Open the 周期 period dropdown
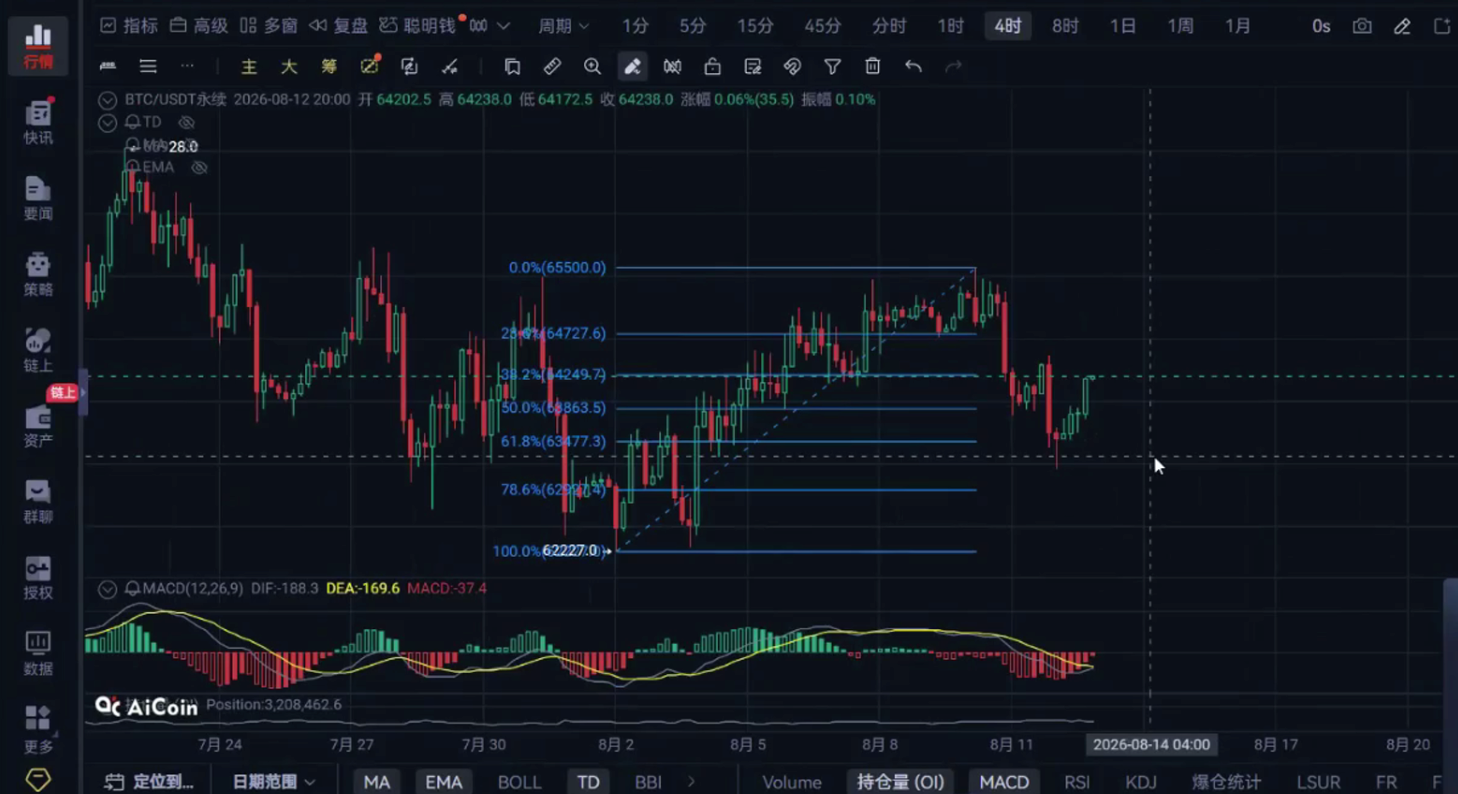1458x794 pixels. 563,26
